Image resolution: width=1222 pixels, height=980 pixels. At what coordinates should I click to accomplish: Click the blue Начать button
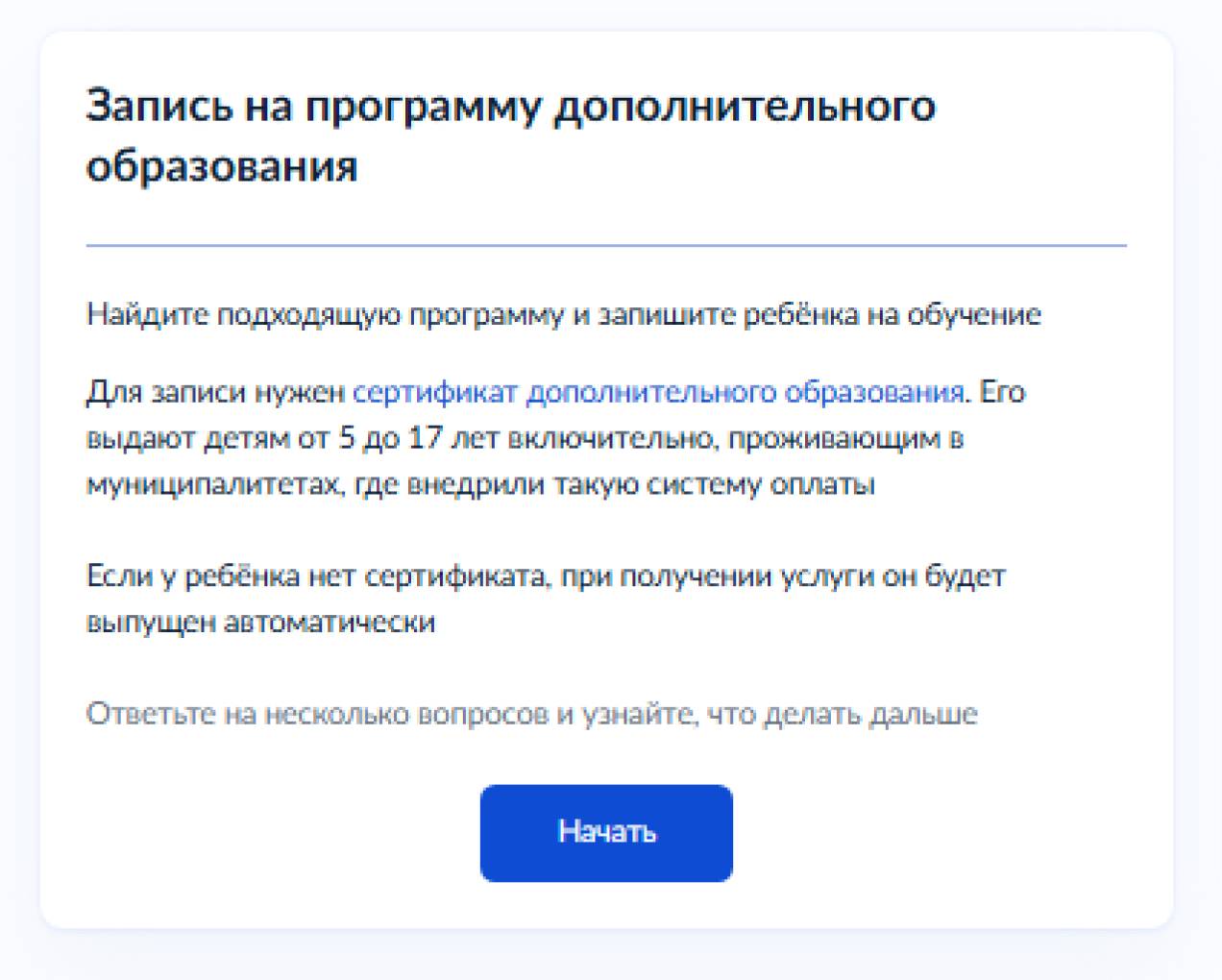pos(606,832)
